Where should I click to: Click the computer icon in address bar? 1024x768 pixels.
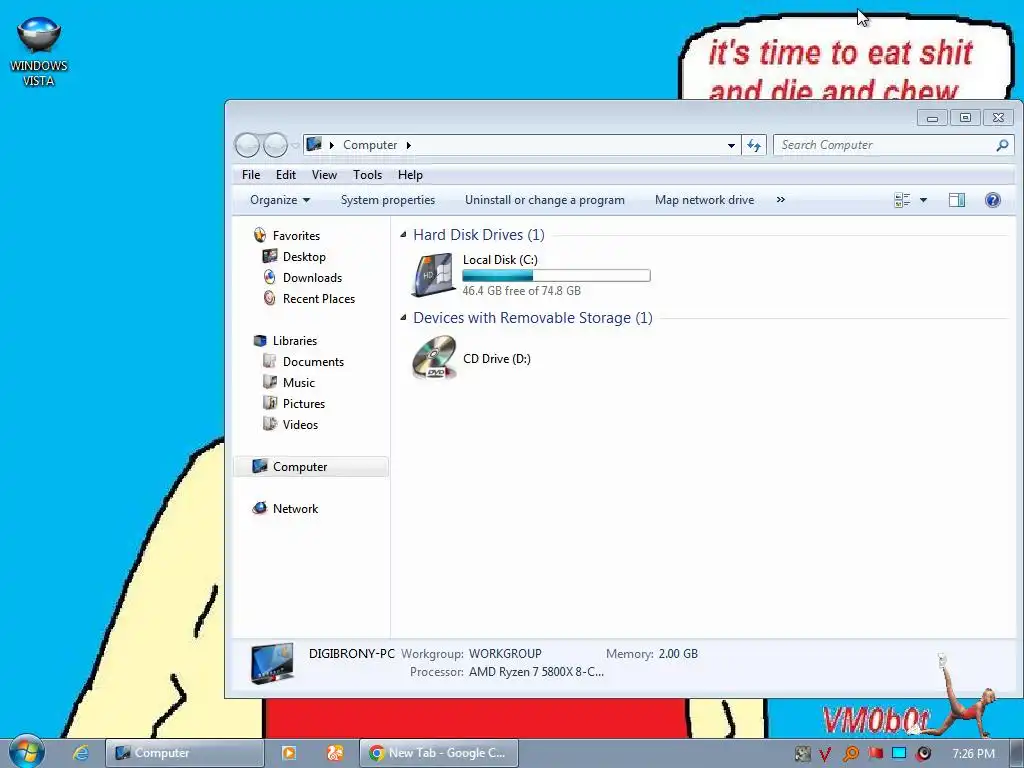click(x=314, y=144)
